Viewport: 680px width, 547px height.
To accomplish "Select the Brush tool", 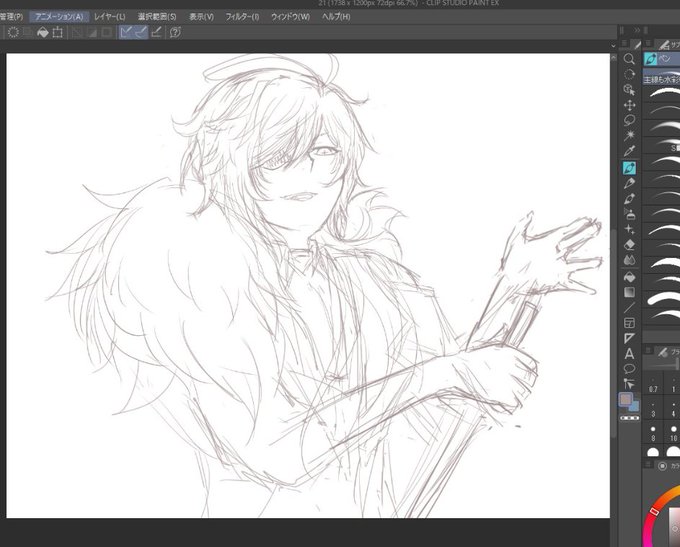I will (629, 199).
